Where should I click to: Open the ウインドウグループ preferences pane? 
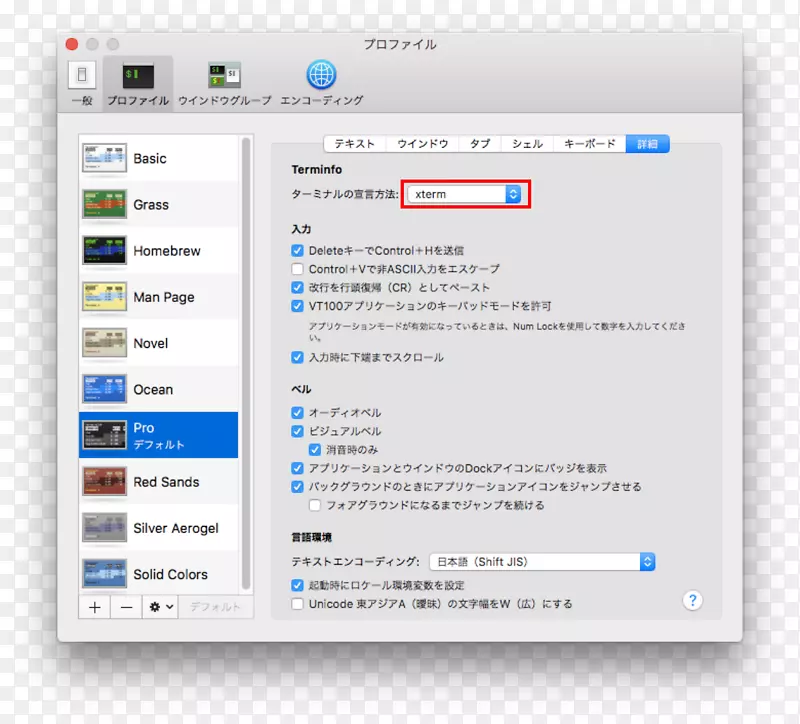[x=224, y=82]
